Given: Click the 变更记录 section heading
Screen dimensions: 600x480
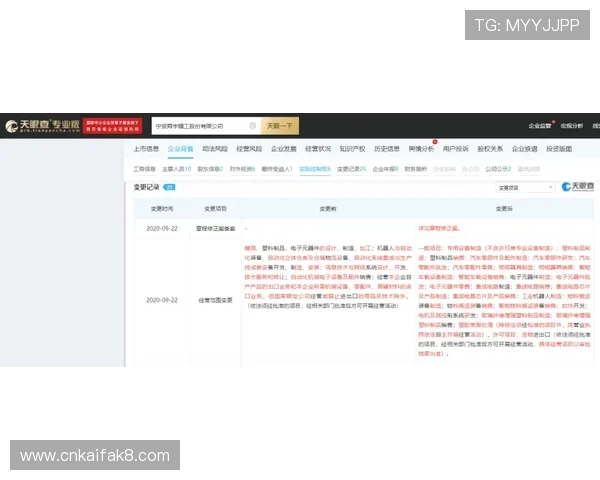Looking at the screenshot, I should tap(146, 187).
